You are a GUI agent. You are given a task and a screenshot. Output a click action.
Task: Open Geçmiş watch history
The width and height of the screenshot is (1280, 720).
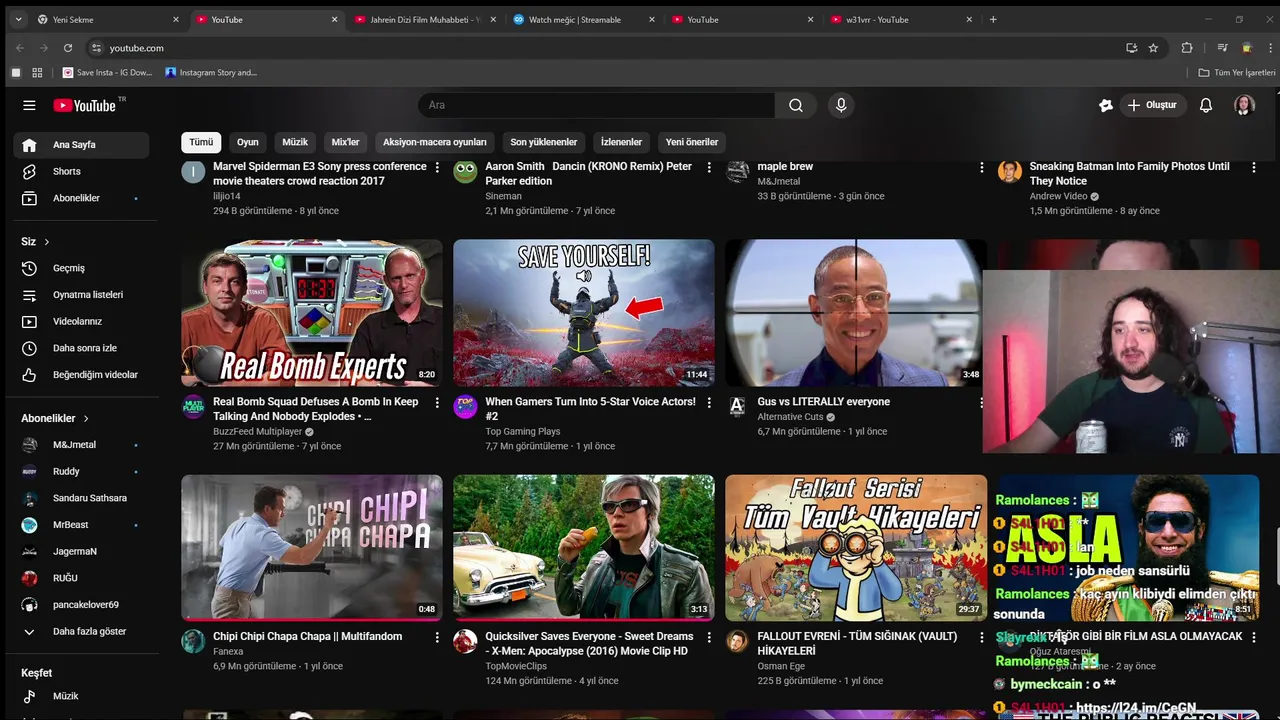click(x=82, y=268)
